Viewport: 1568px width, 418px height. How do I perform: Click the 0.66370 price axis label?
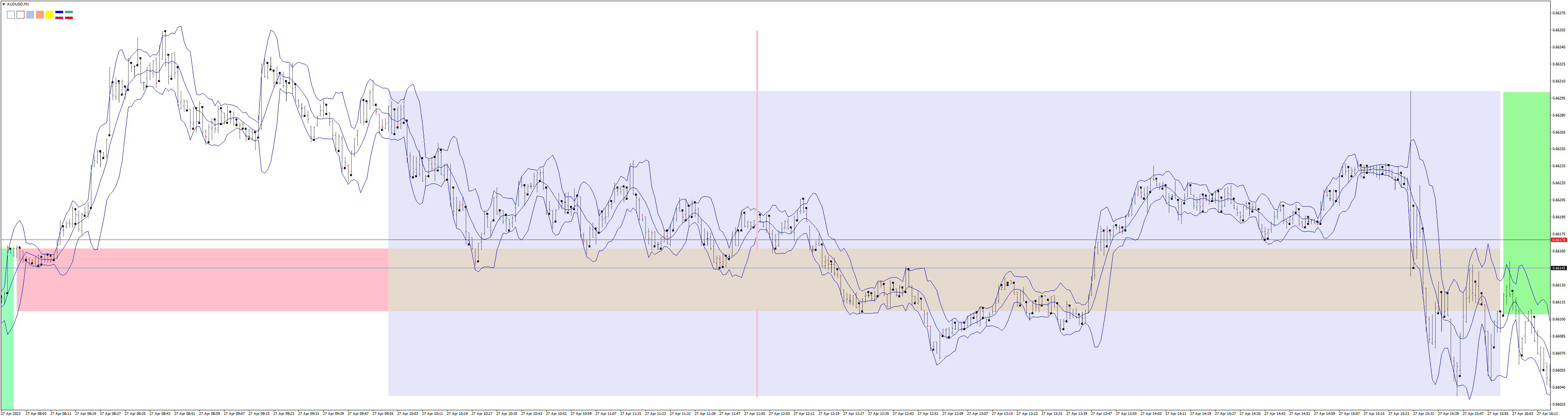click(1558, 13)
